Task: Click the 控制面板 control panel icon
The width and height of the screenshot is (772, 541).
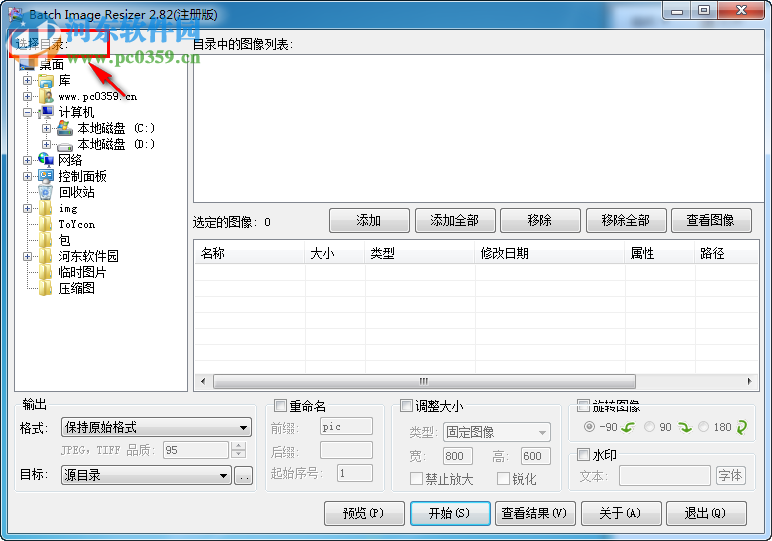Action: [46, 176]
